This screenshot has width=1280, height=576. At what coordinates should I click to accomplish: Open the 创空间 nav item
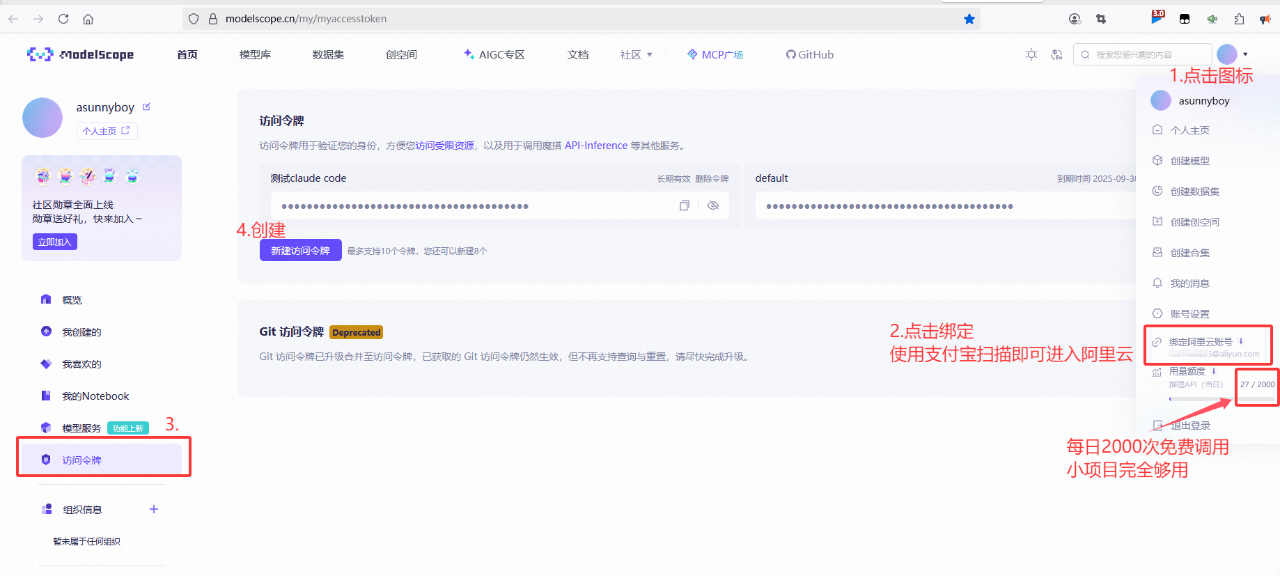point(401,55)
